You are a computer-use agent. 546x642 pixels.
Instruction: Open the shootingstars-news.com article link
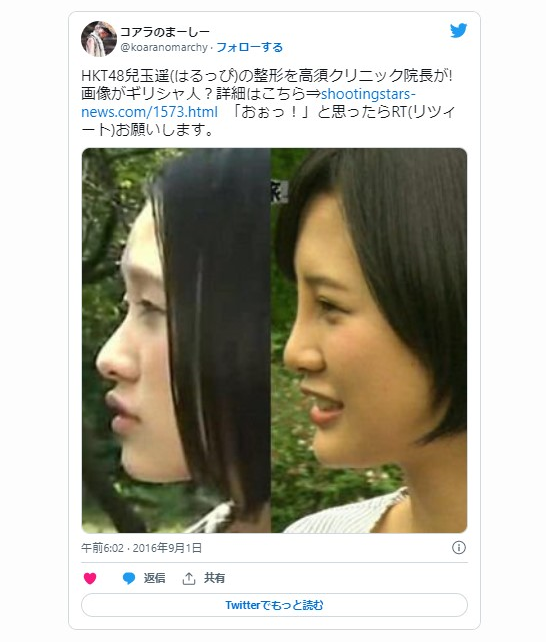[248, 103]
